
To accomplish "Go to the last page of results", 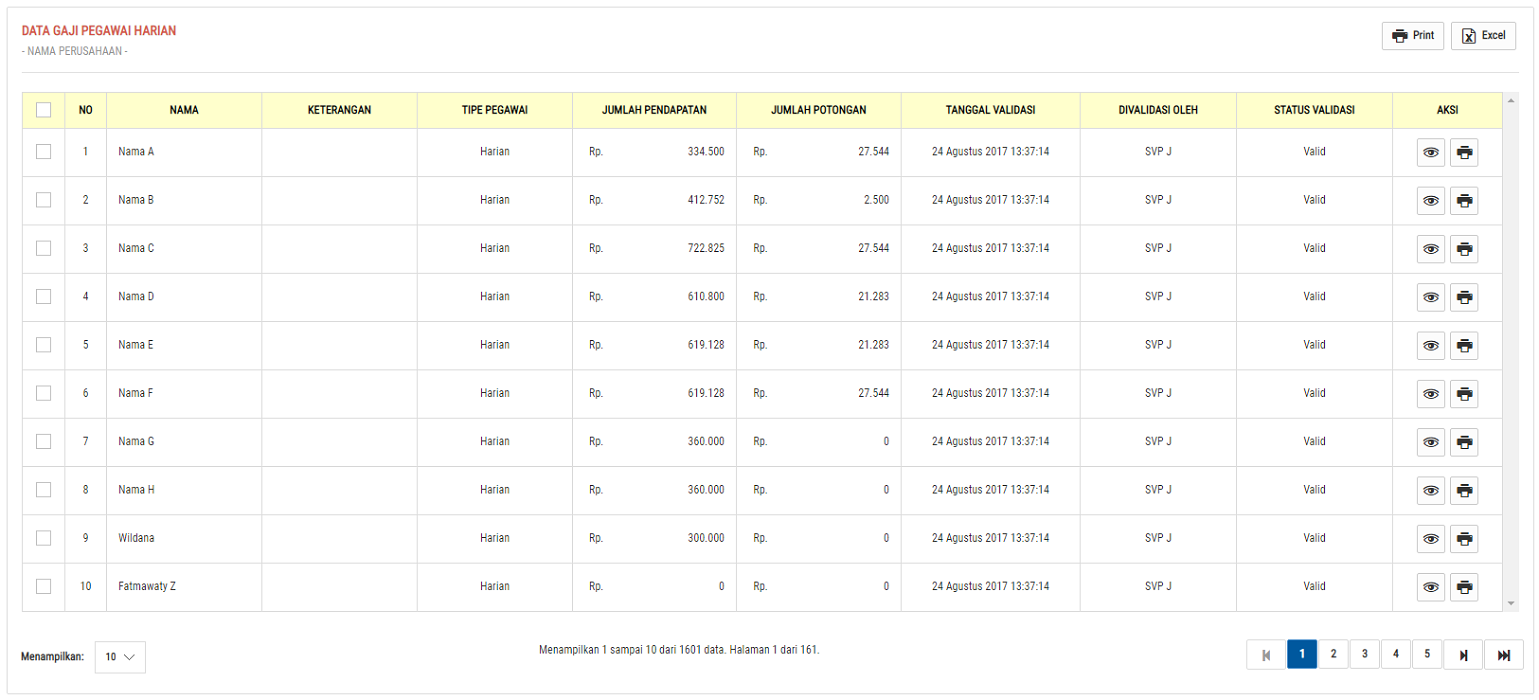I will pyautogui.click(x=1503, y=655).
